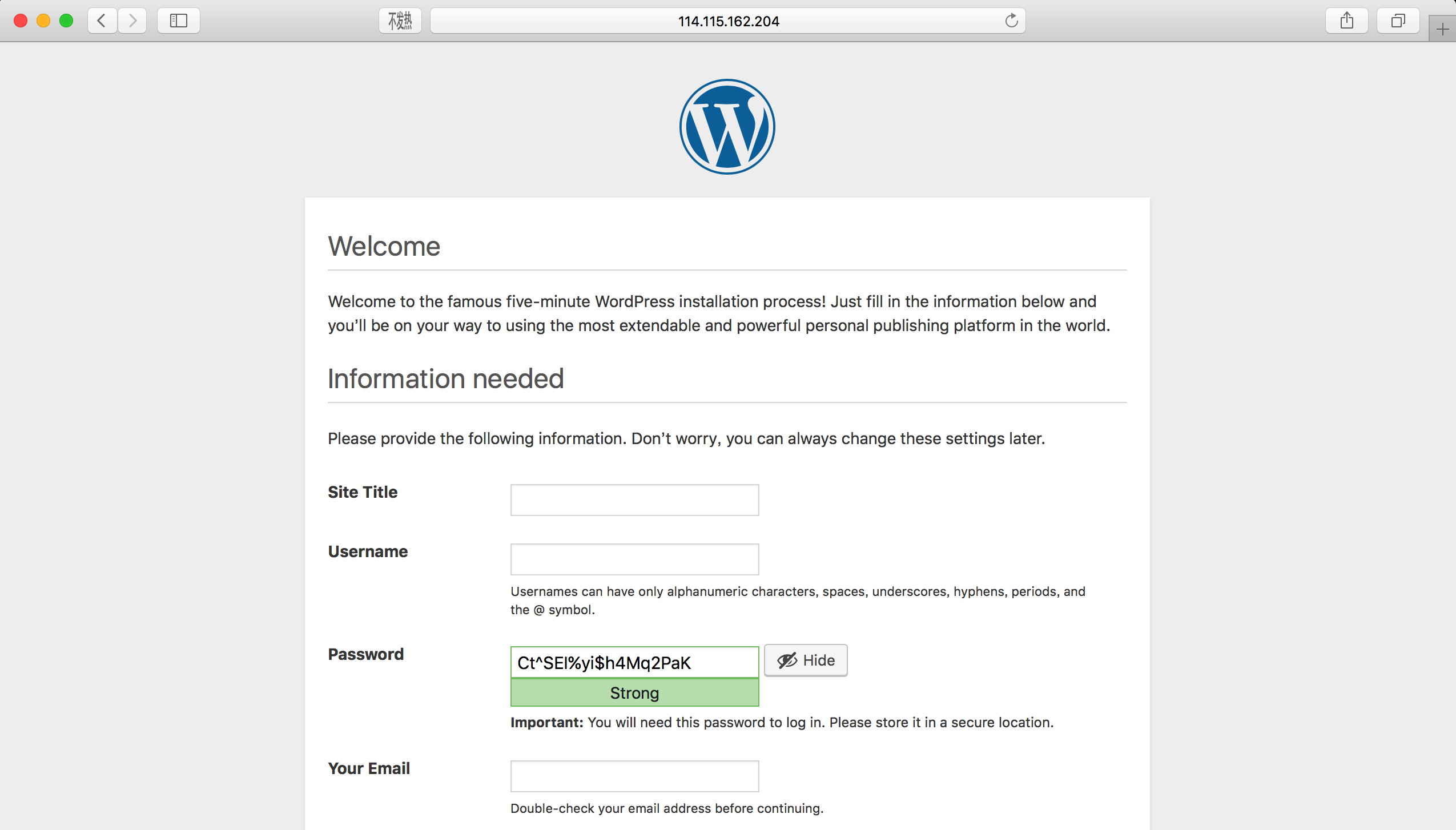
Task: Go back to the previous page
Action: pyautogui.click(x=103, y=21)
